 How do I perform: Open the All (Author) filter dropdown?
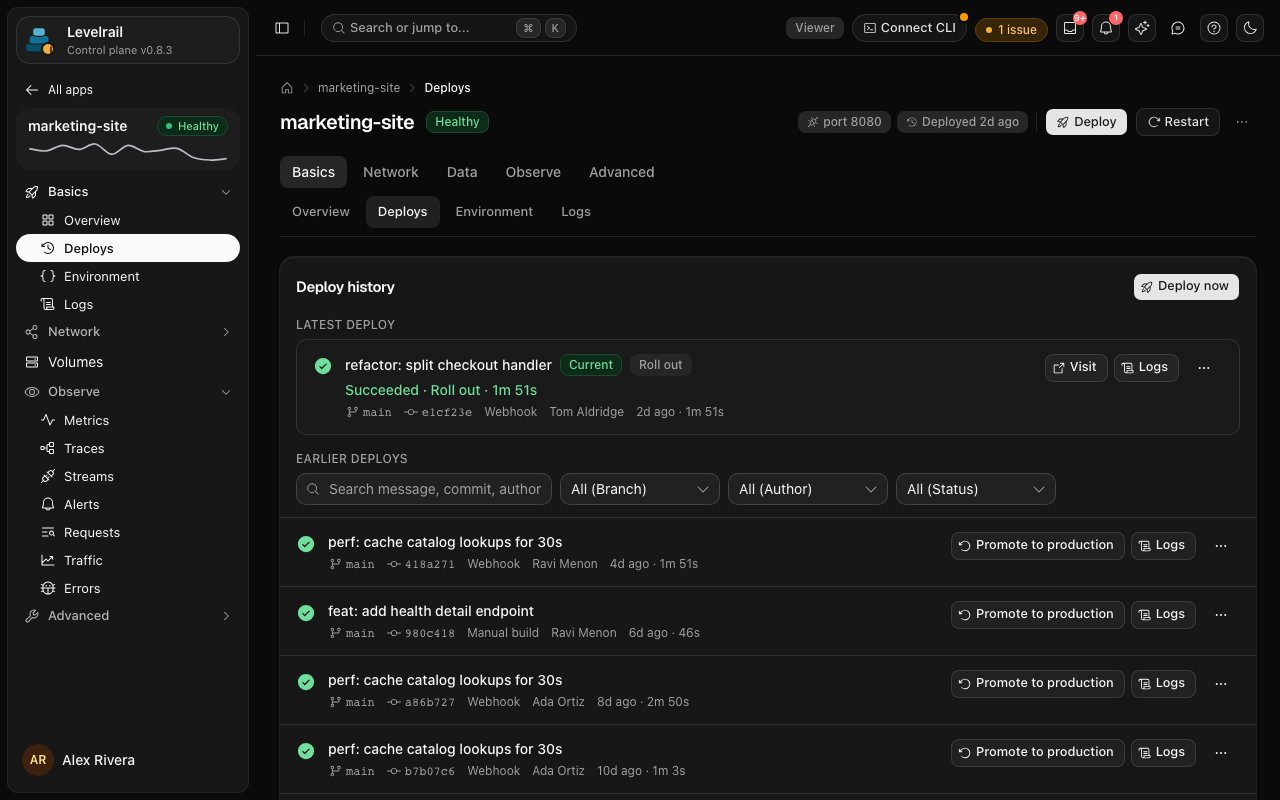pos(808,489)
